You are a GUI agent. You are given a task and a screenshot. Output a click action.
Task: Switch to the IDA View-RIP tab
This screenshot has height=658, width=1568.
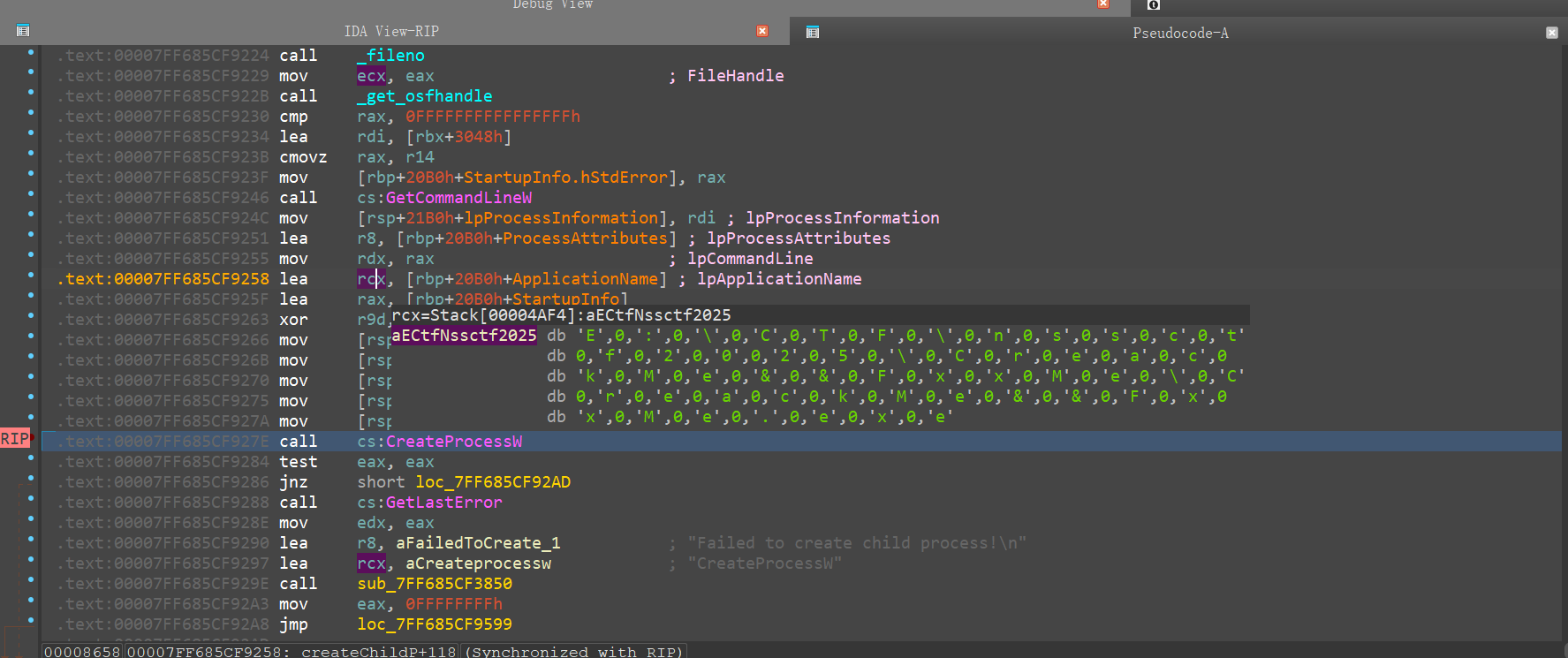pyautogui.click(x=390, y=31)
